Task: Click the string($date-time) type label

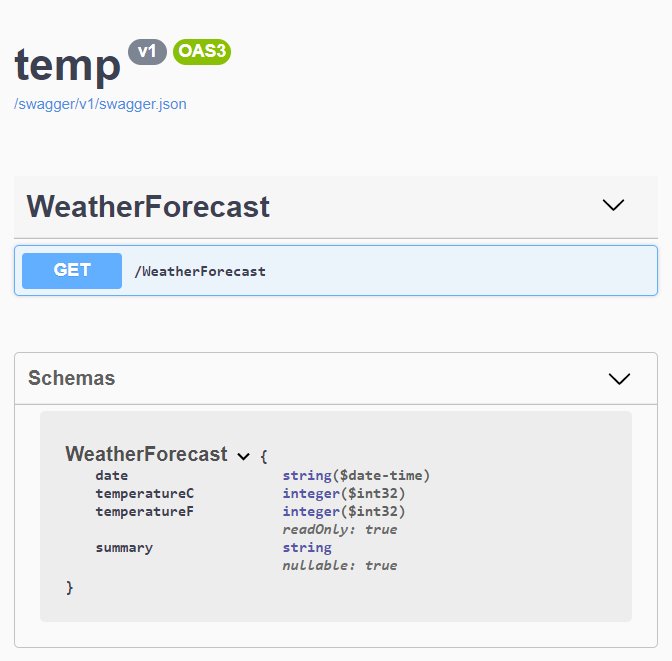Action: [356, 475]
